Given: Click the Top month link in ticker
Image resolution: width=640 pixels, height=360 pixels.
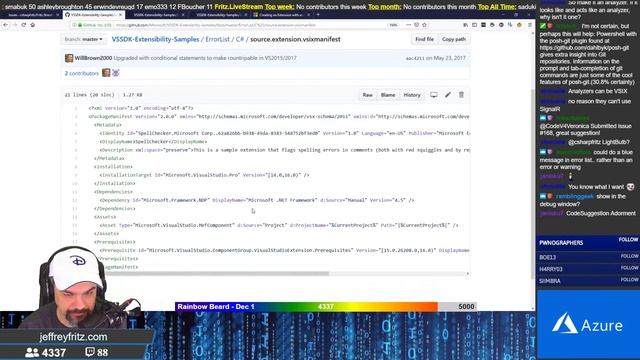Looking at the screenshot, I should pyautogui.click(x=384, y=7).
